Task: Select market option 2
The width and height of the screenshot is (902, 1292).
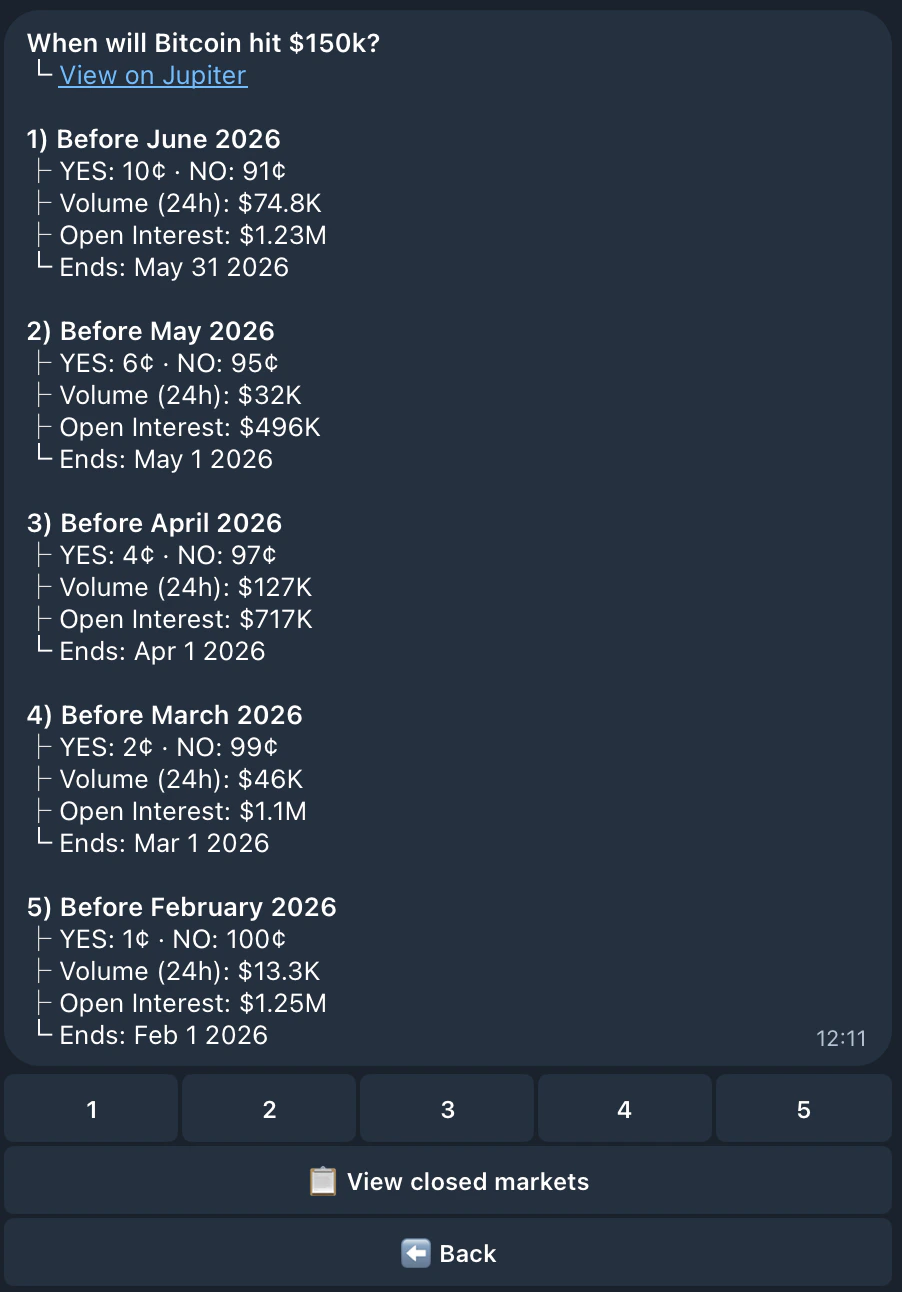Action: tap(268, 1109)
